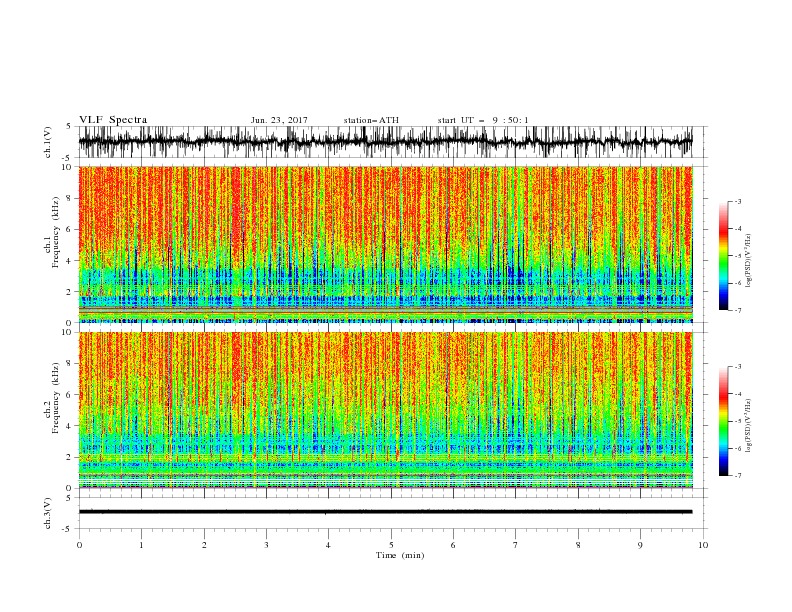The height and width of the screenshot is (612, 792).
Task: Click the ch.3 flat waveform trace
Action: pos(385,512)
